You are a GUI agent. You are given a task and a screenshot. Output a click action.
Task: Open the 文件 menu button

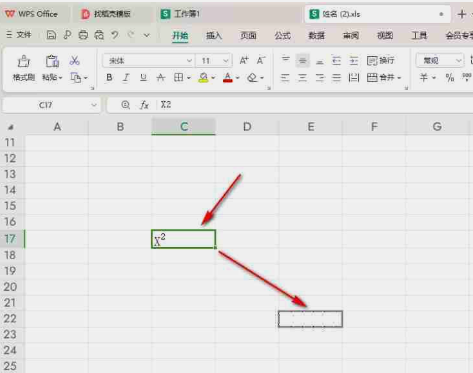pos(19,34)
